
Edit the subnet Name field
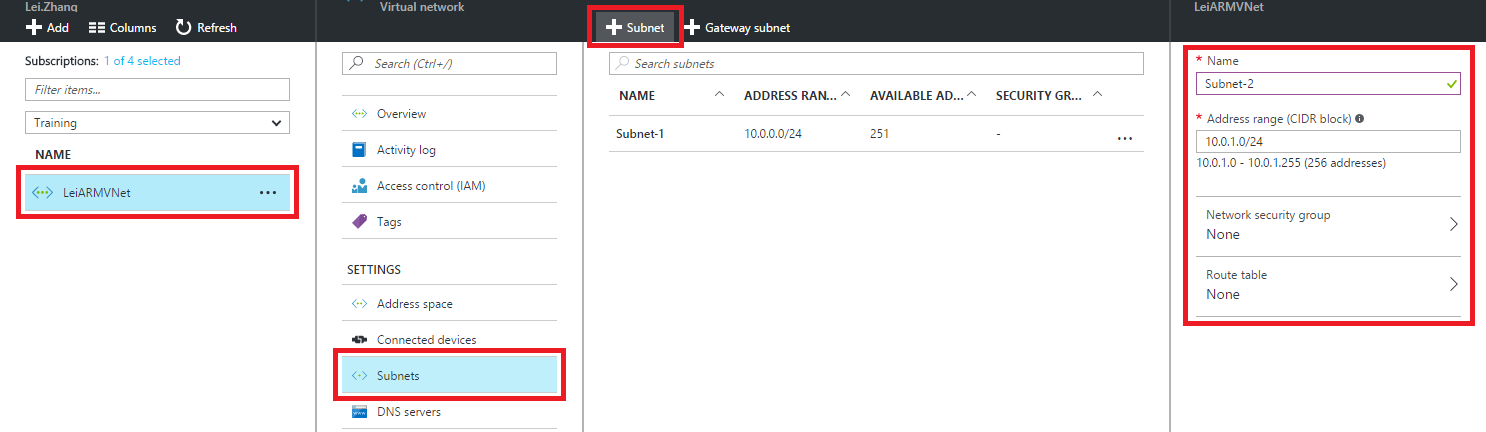point(1328,84)
